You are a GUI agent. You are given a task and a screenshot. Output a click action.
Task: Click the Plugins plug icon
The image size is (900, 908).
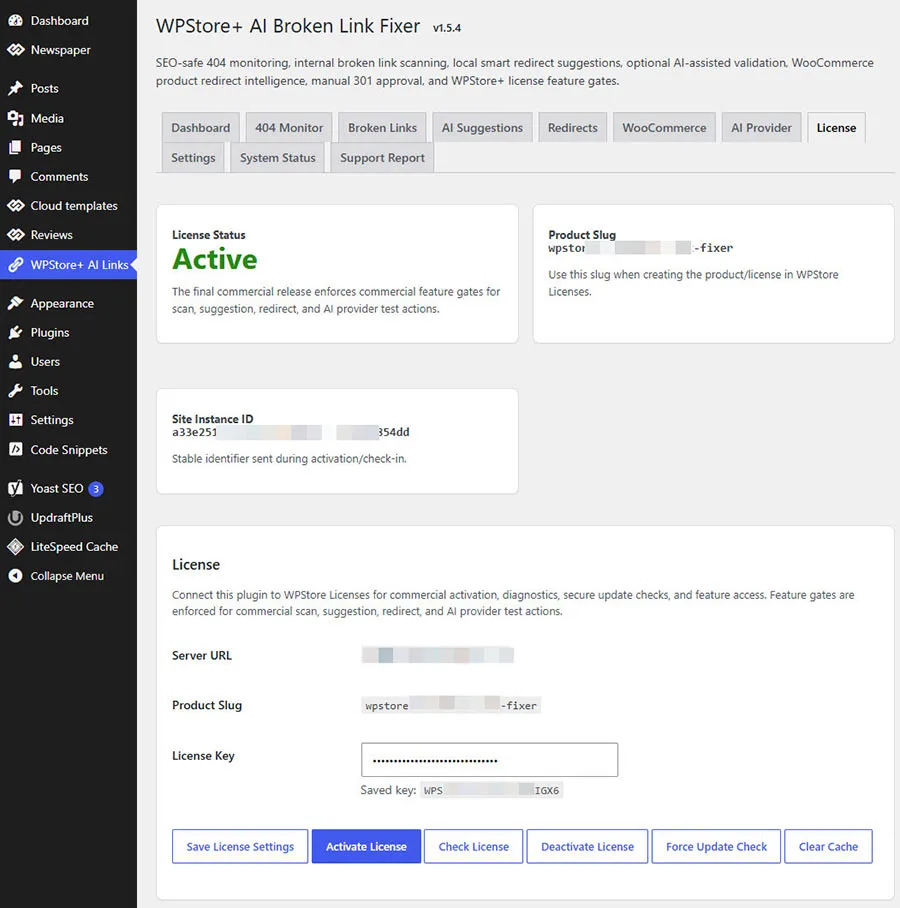[15, 332]
